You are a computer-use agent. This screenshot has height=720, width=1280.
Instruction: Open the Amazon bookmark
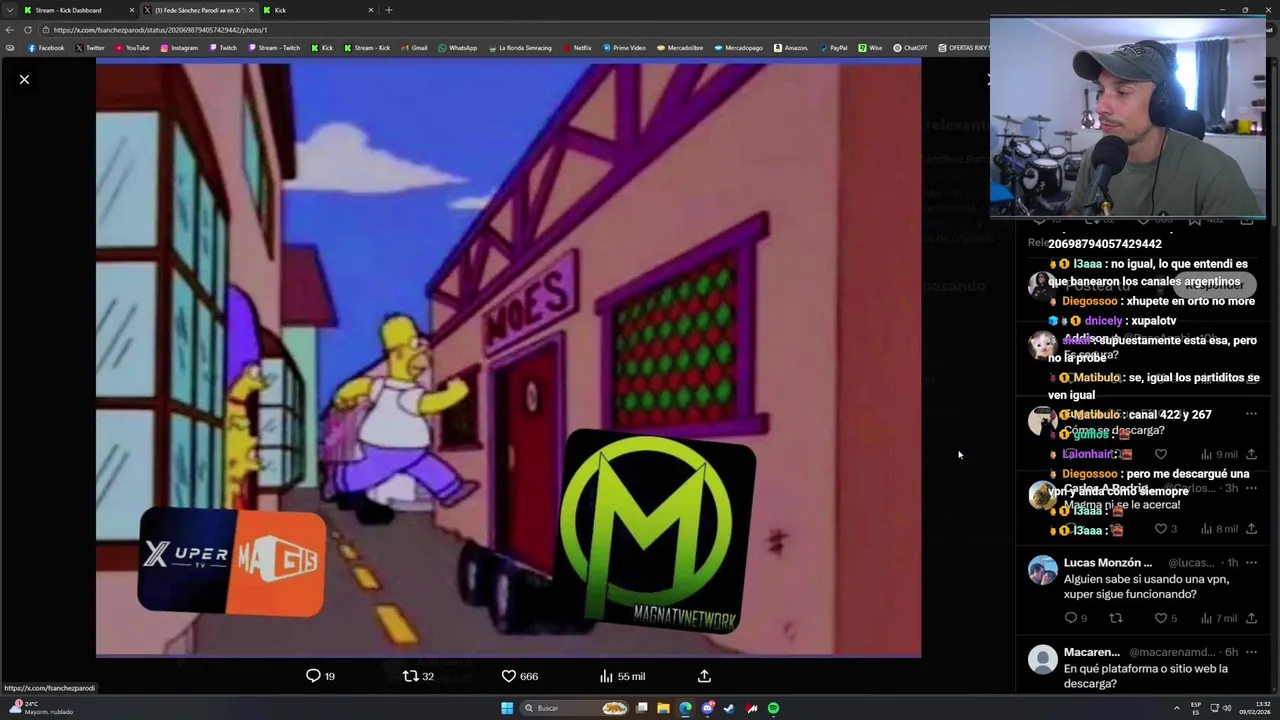(x=790, y=48)
